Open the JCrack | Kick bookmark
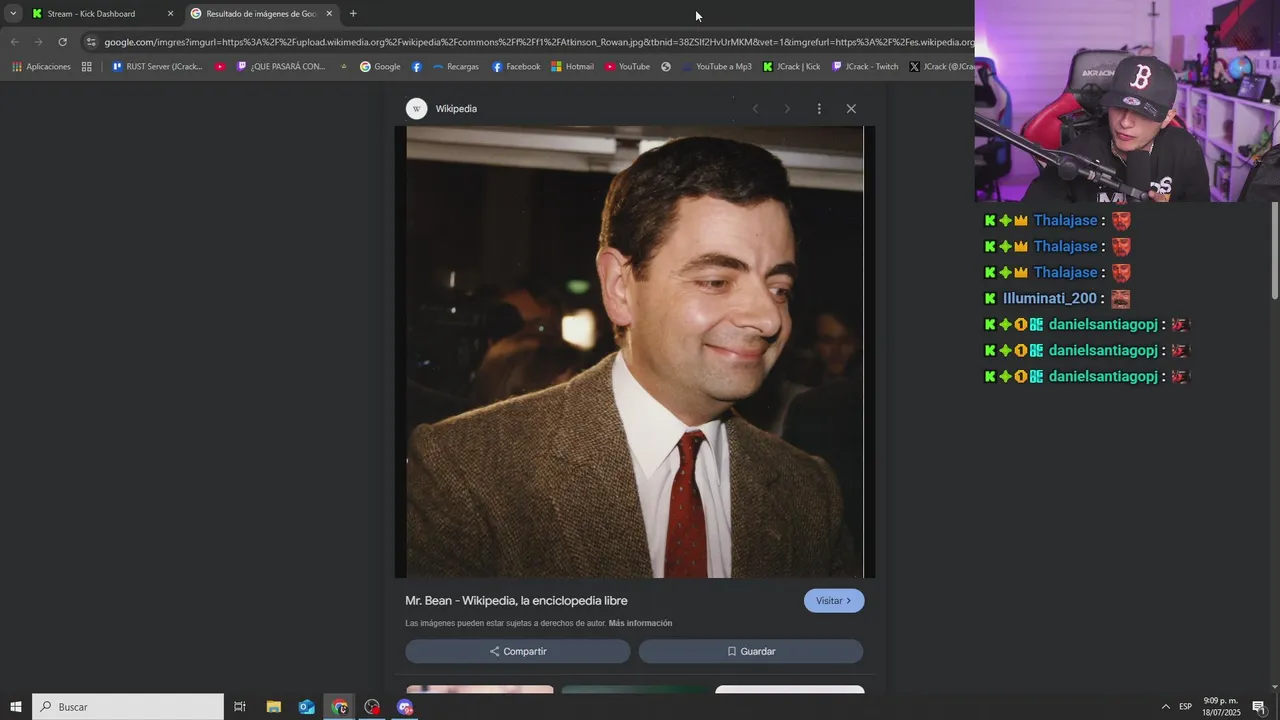Viewport: 1280px width, 720px height. pos(791,67)
